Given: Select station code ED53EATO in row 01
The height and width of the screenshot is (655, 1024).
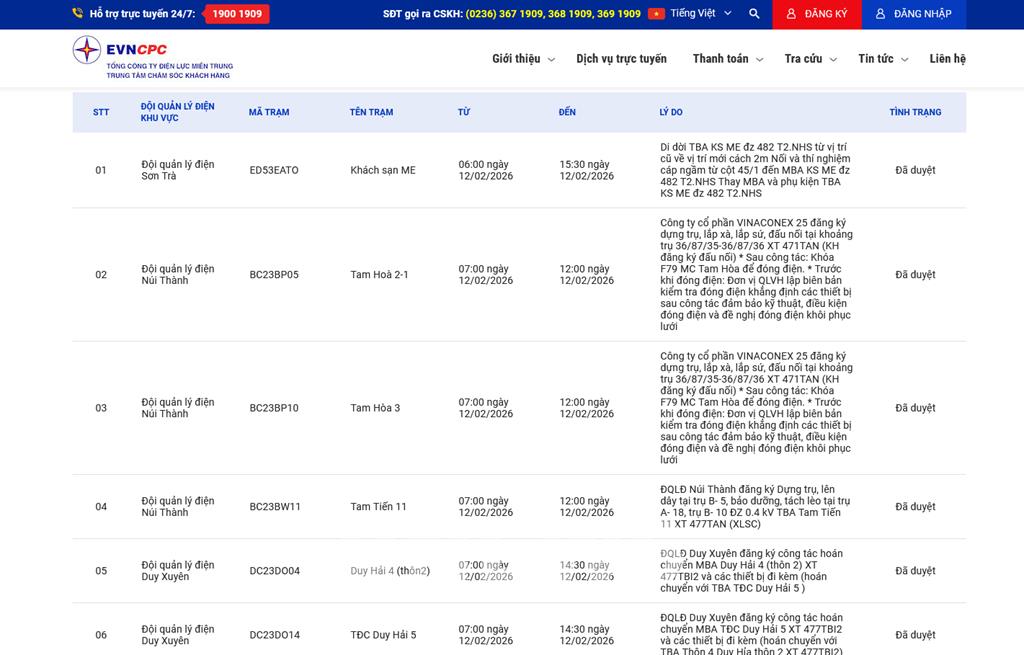Looking at the screenshot, I should coord(274,170).
